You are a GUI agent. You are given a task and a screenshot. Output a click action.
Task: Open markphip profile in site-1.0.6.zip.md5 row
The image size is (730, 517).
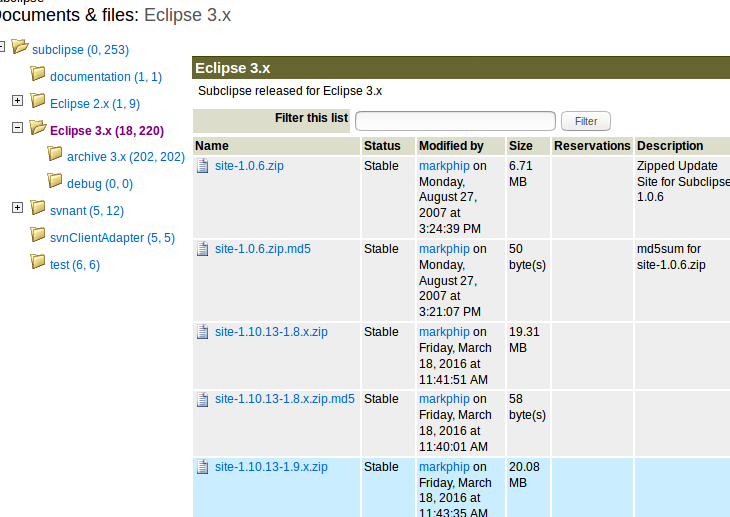pyautogui.click(x=444, y=249)
